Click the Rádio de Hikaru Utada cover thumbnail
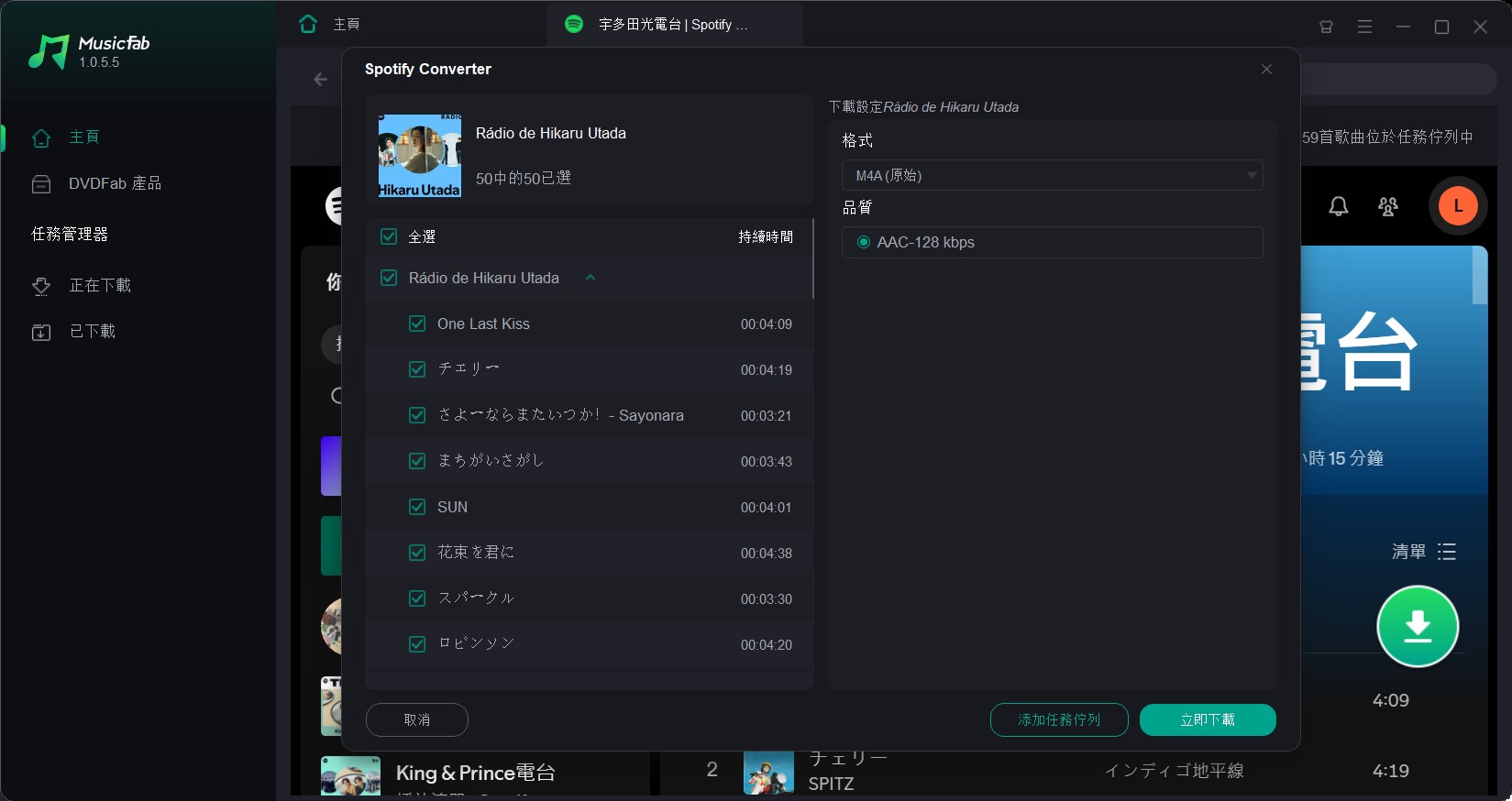Image resolution: width=1512 pixels, height=801 pixels. [x=420, y=156]
